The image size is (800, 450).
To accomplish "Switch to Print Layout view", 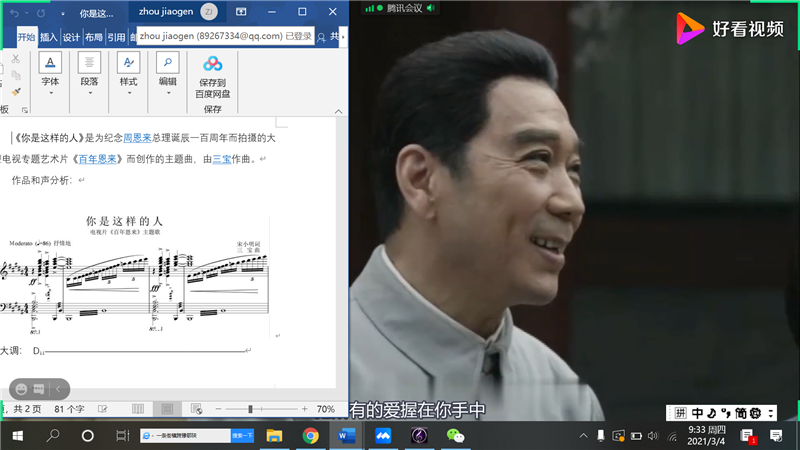I will 167,409.
